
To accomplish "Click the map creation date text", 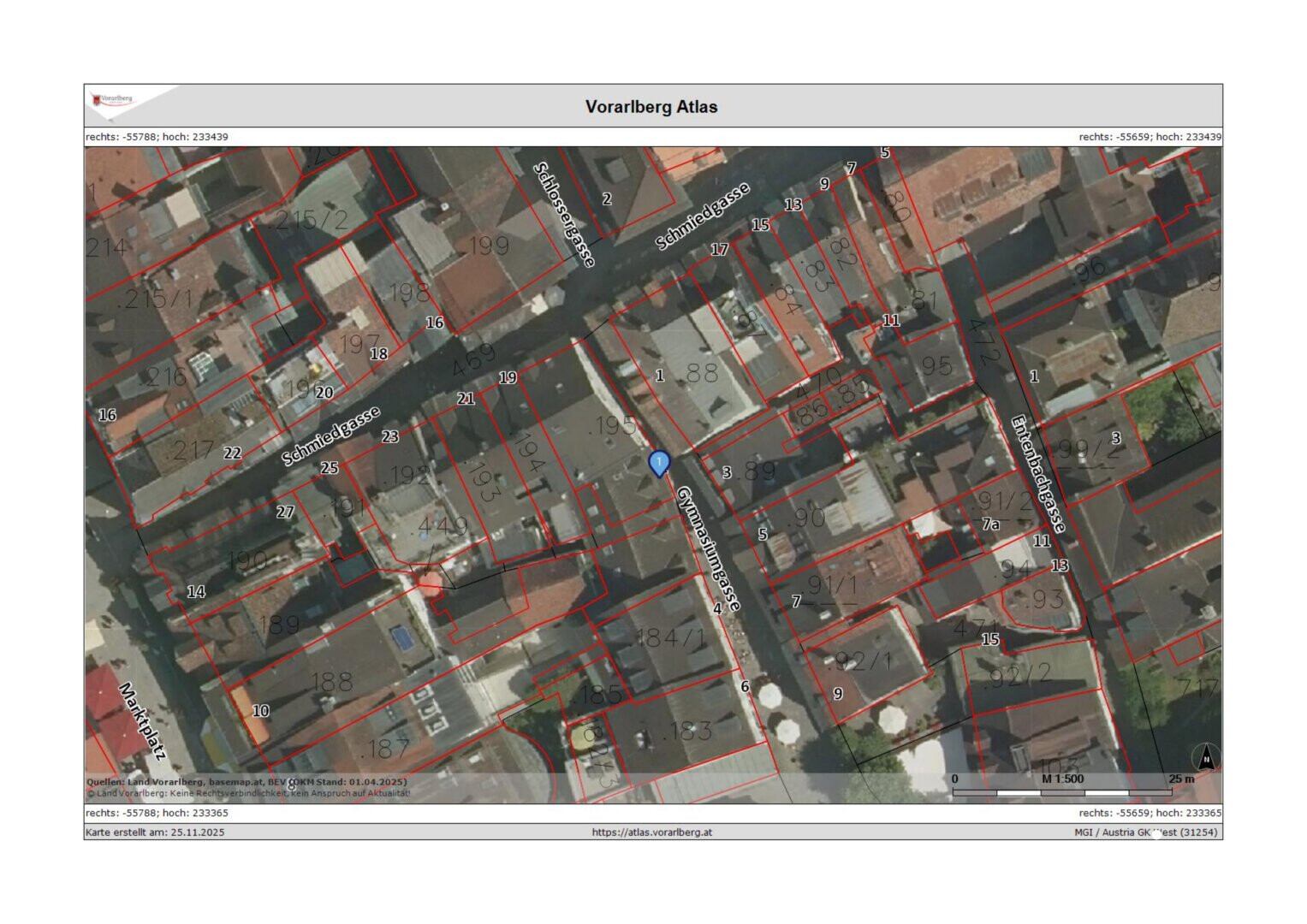I will point(155,832).
